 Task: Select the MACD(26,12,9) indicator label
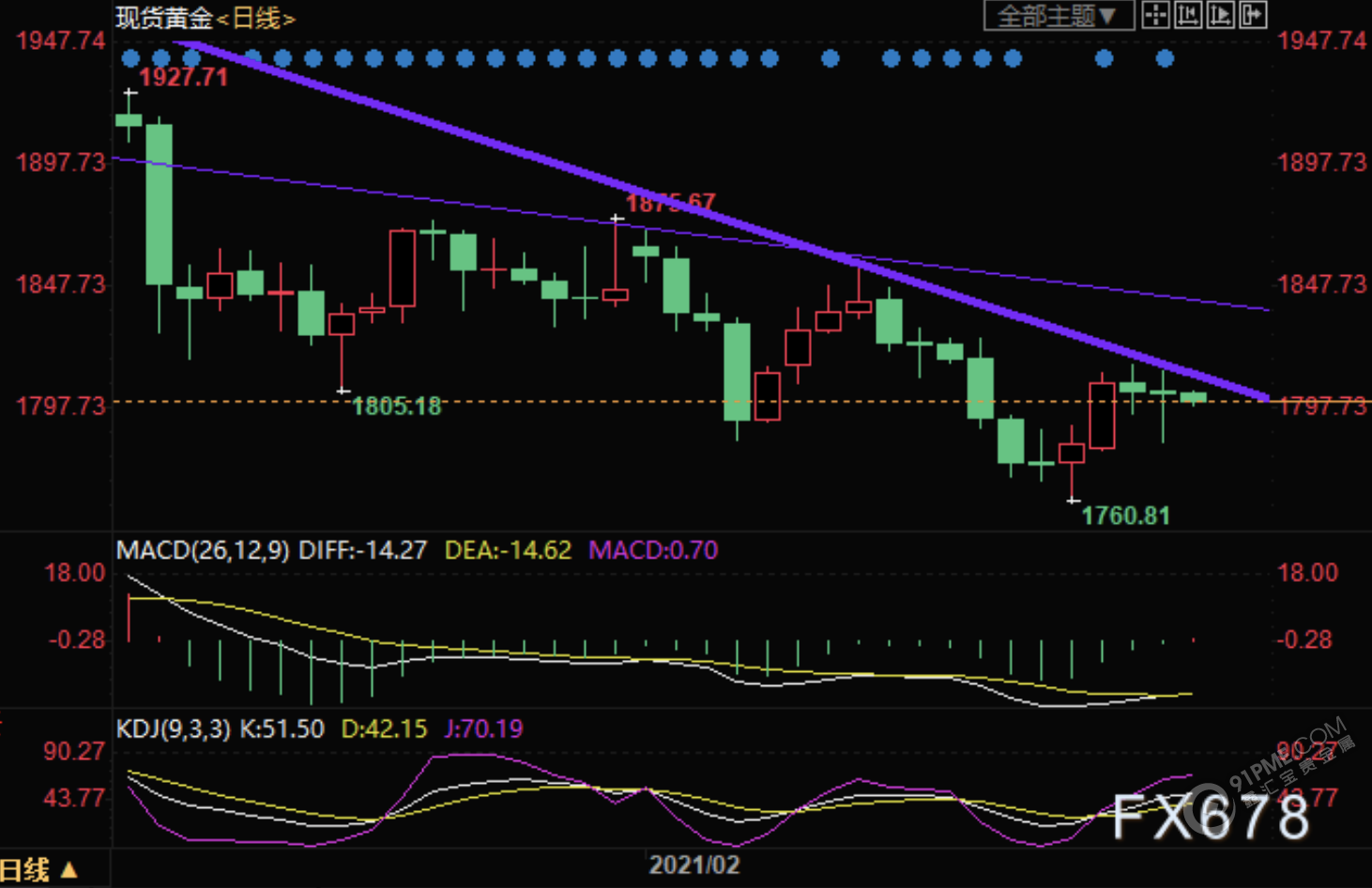[x=203, y=550]
